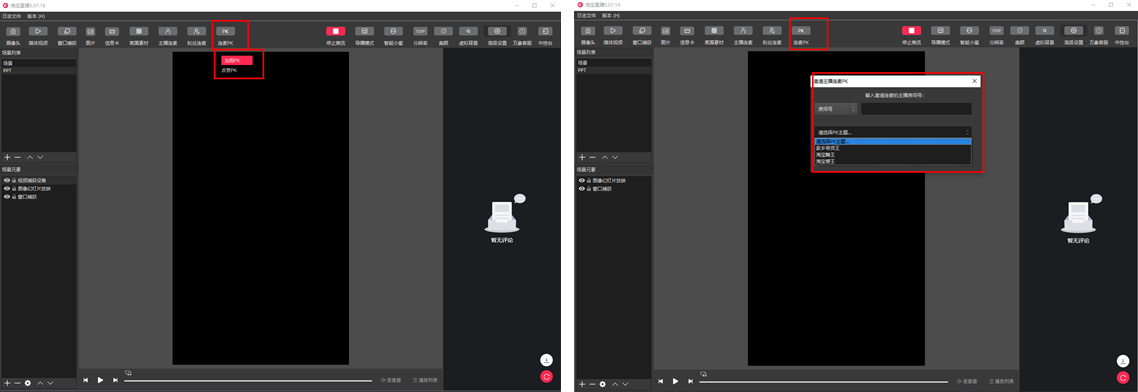Close the 邀请主播连麦PK dialog
The height and width of the screenshot is (392, 1138).
975,81
